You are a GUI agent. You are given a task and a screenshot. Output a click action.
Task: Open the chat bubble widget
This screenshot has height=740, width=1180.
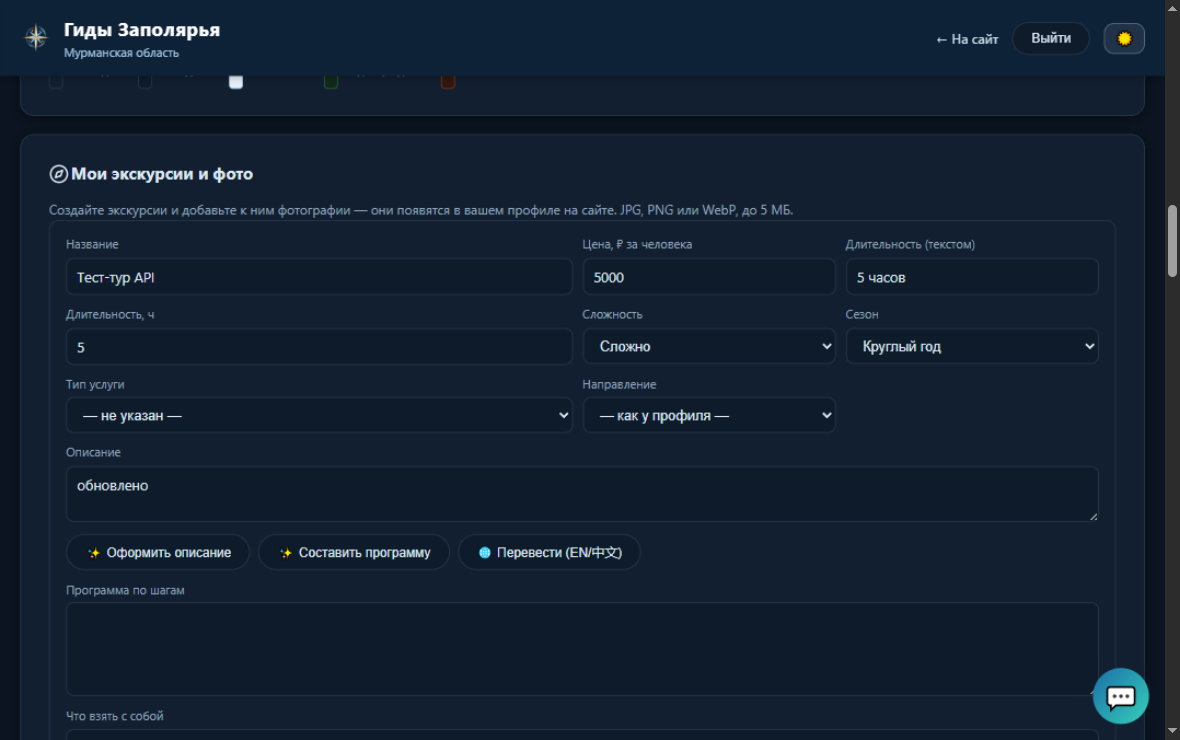1120,696
